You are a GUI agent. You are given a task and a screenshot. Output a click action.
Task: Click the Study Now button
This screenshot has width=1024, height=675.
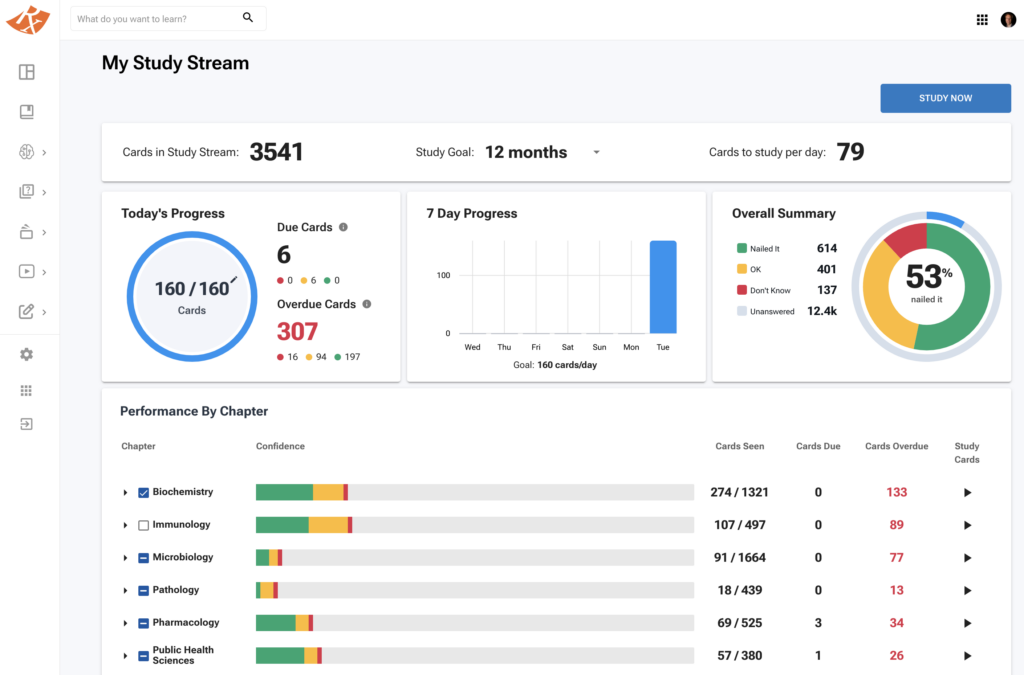point(945,98)
